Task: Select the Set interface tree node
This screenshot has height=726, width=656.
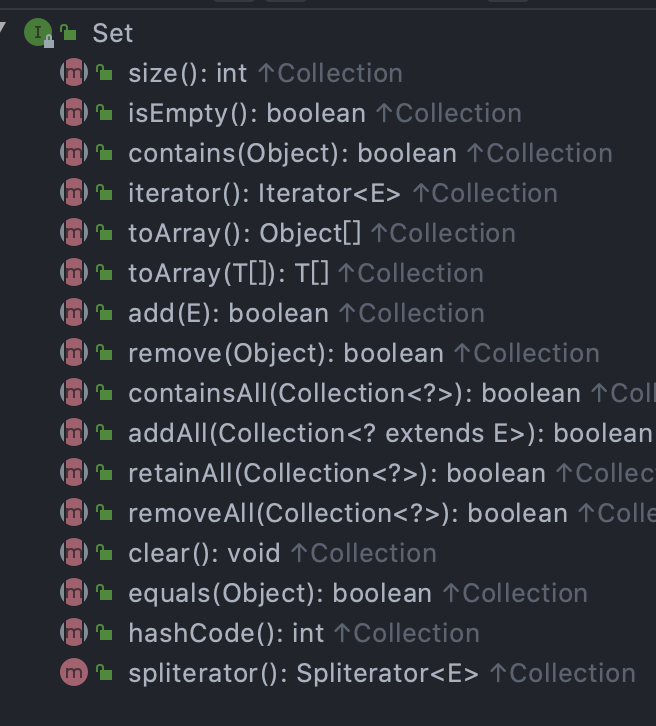Action: [x=112, y=33]
